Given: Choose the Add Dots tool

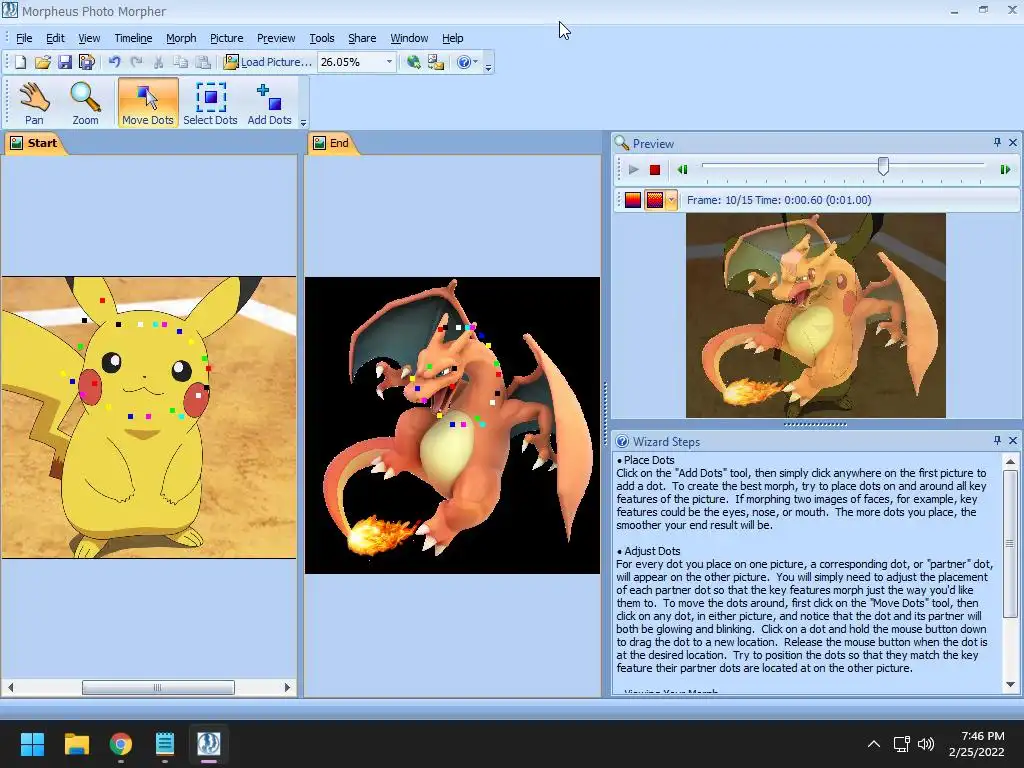Looking at the screenshot, I should point(269,103).
